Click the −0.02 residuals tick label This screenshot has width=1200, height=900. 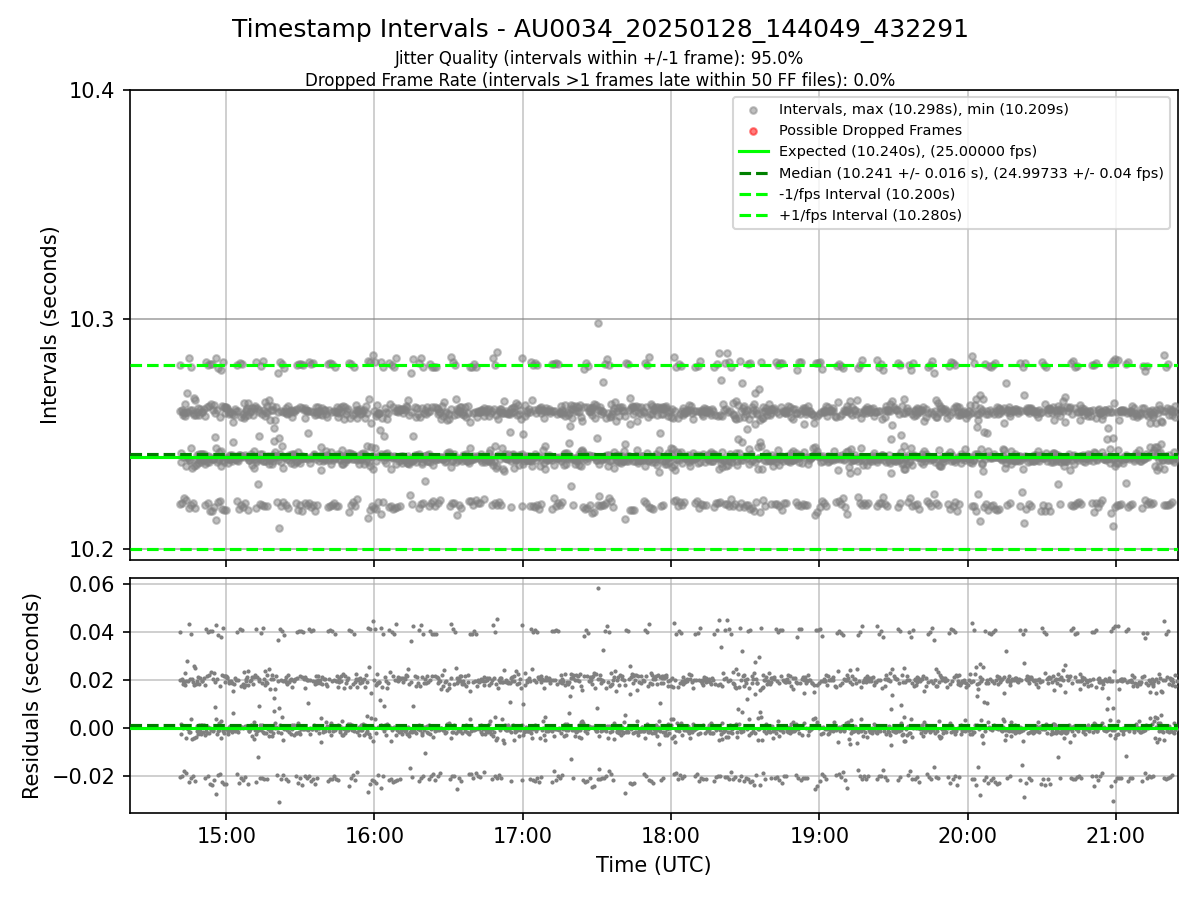pos(86,776)
